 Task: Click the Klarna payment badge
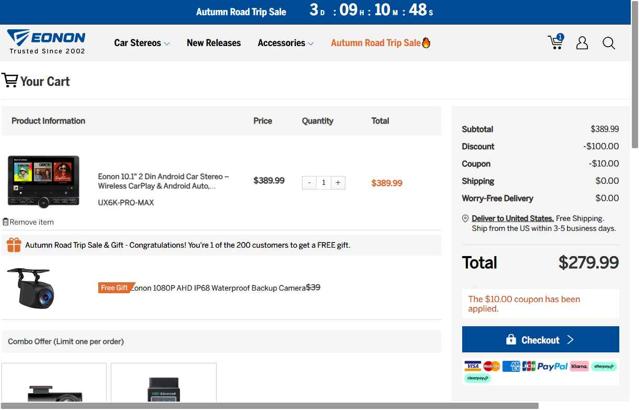click(579, 366)
